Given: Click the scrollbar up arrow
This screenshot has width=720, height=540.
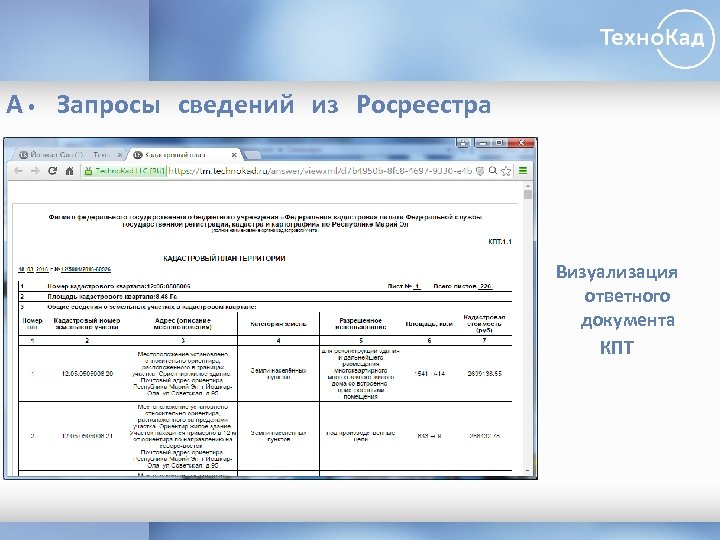Looking at the screenshot, I should (528, 186).
